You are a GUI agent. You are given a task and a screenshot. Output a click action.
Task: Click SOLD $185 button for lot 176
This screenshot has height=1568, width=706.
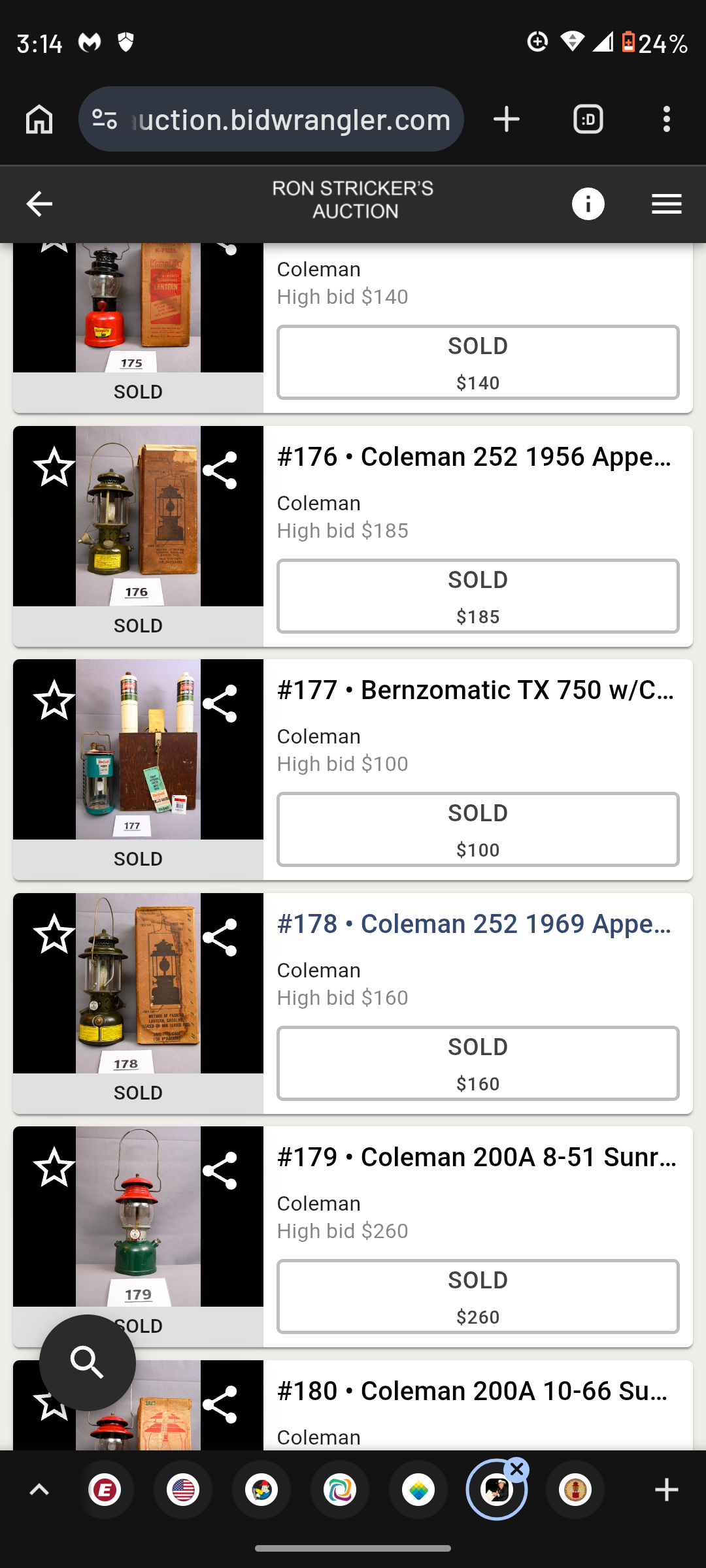coord(478,596)
